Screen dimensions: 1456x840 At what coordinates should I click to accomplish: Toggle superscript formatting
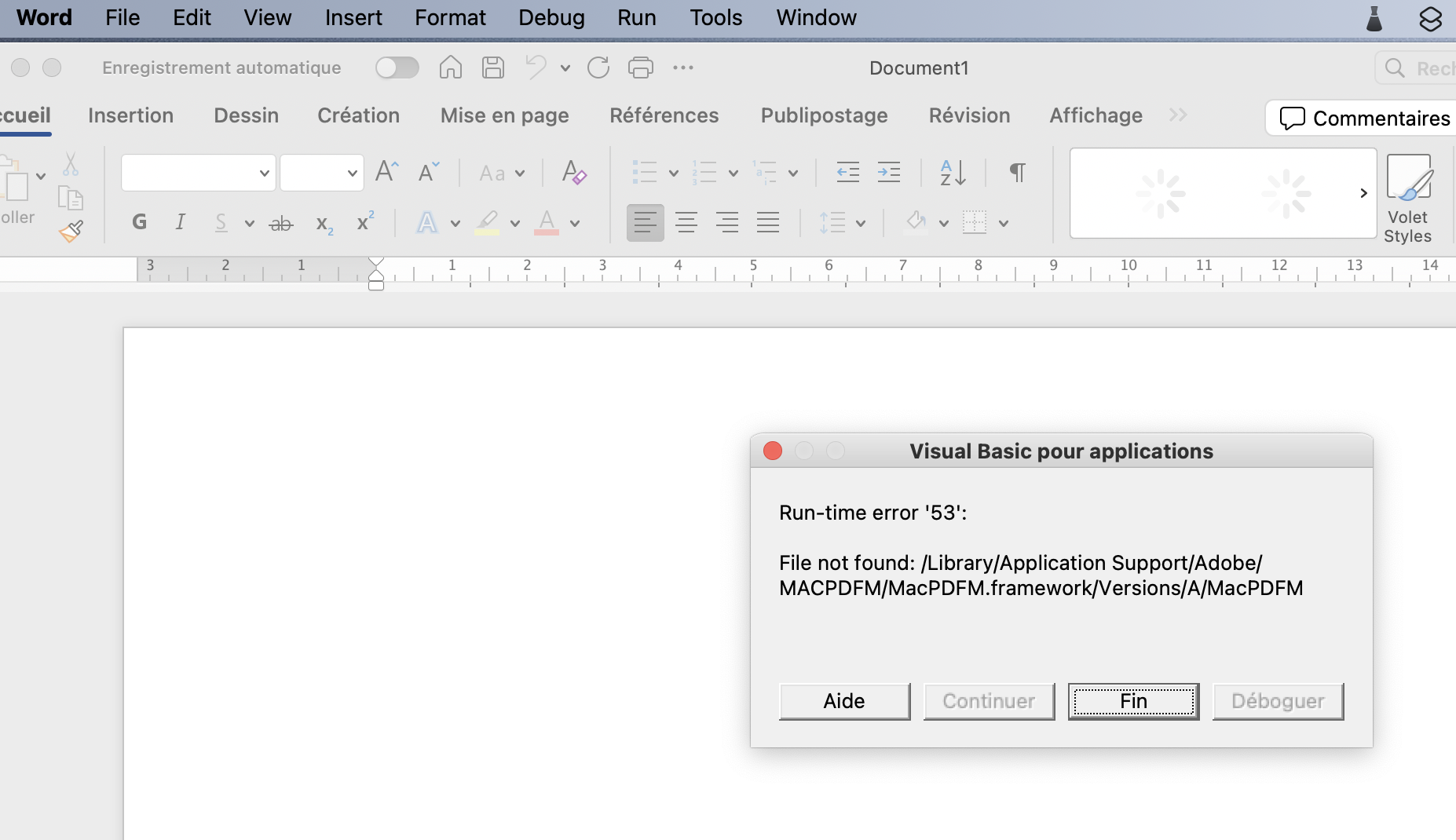[364, 222]
